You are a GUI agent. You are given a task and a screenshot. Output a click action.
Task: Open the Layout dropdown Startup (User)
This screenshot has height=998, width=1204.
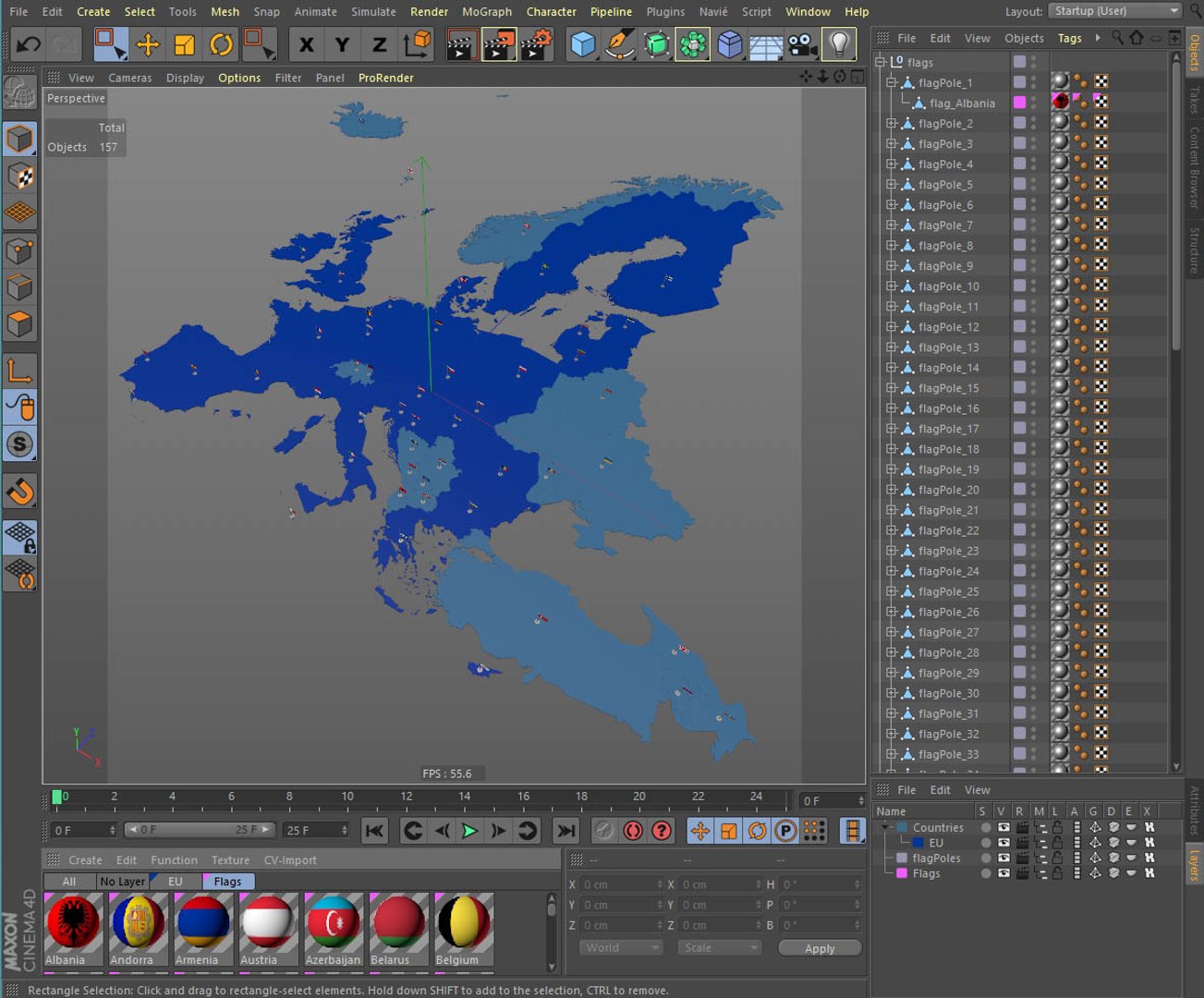1115,11
